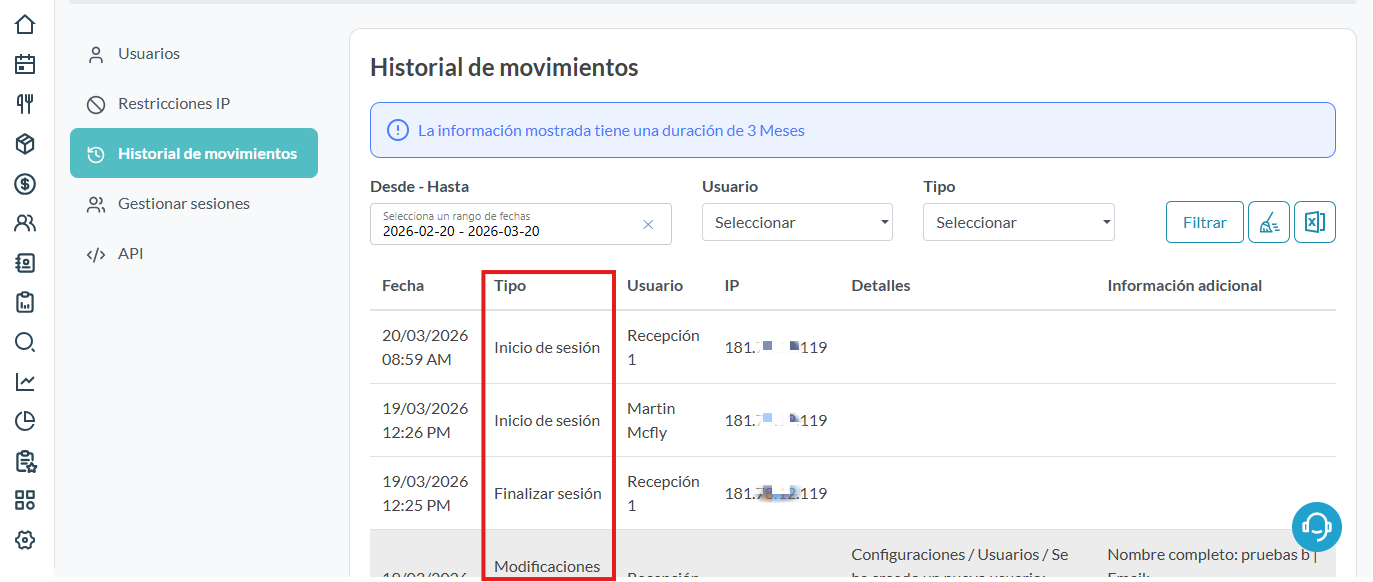1373x582 pixels.
Task: Open the Restricciones IP menu item
Action: tap(174, 104)
